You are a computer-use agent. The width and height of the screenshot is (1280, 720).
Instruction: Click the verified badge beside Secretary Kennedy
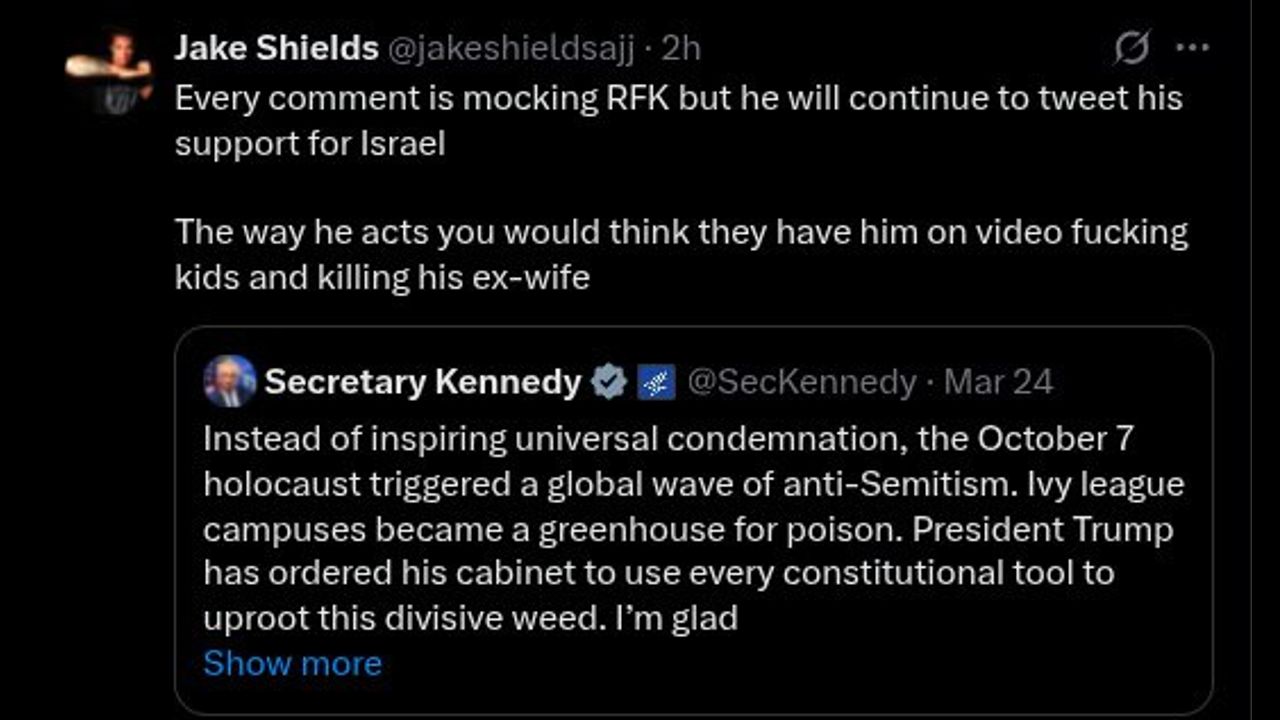point(608,382)
